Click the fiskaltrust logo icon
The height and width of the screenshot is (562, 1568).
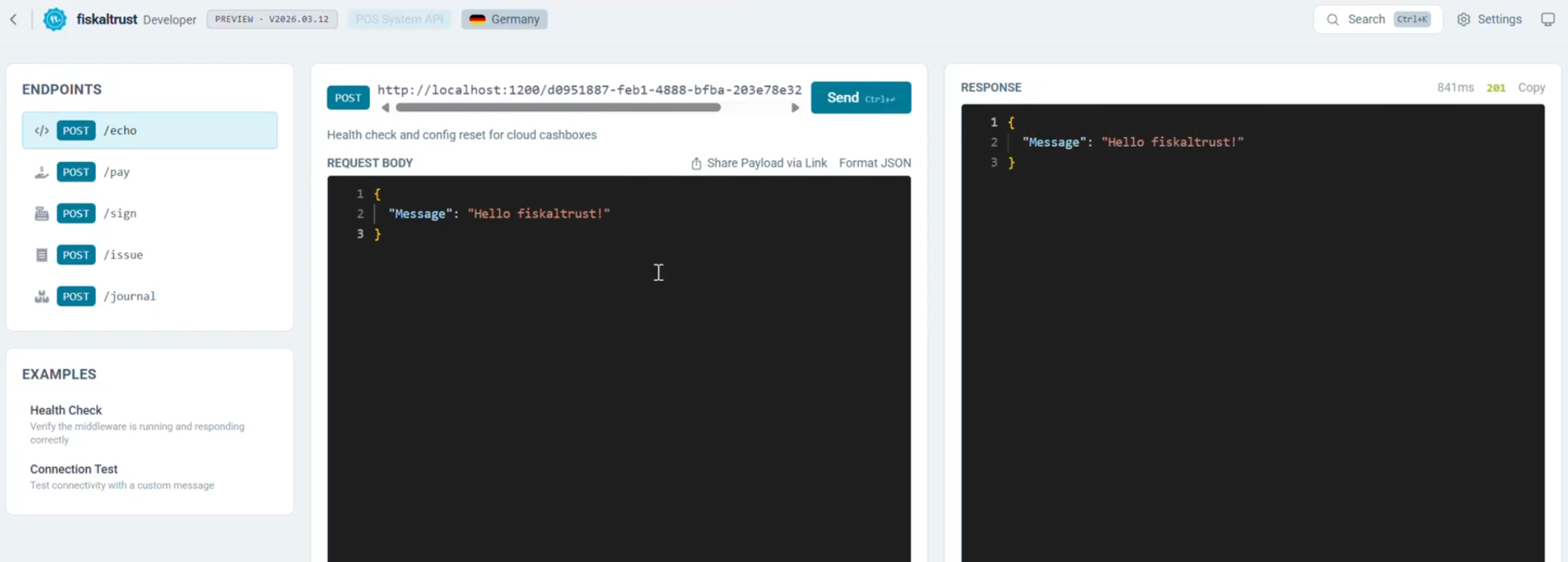coord(54,20)
